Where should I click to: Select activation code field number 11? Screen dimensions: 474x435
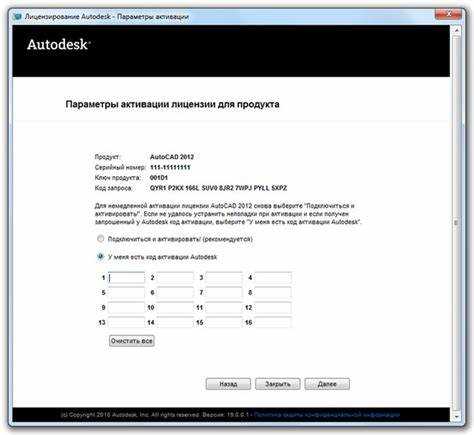coord(224,307)
